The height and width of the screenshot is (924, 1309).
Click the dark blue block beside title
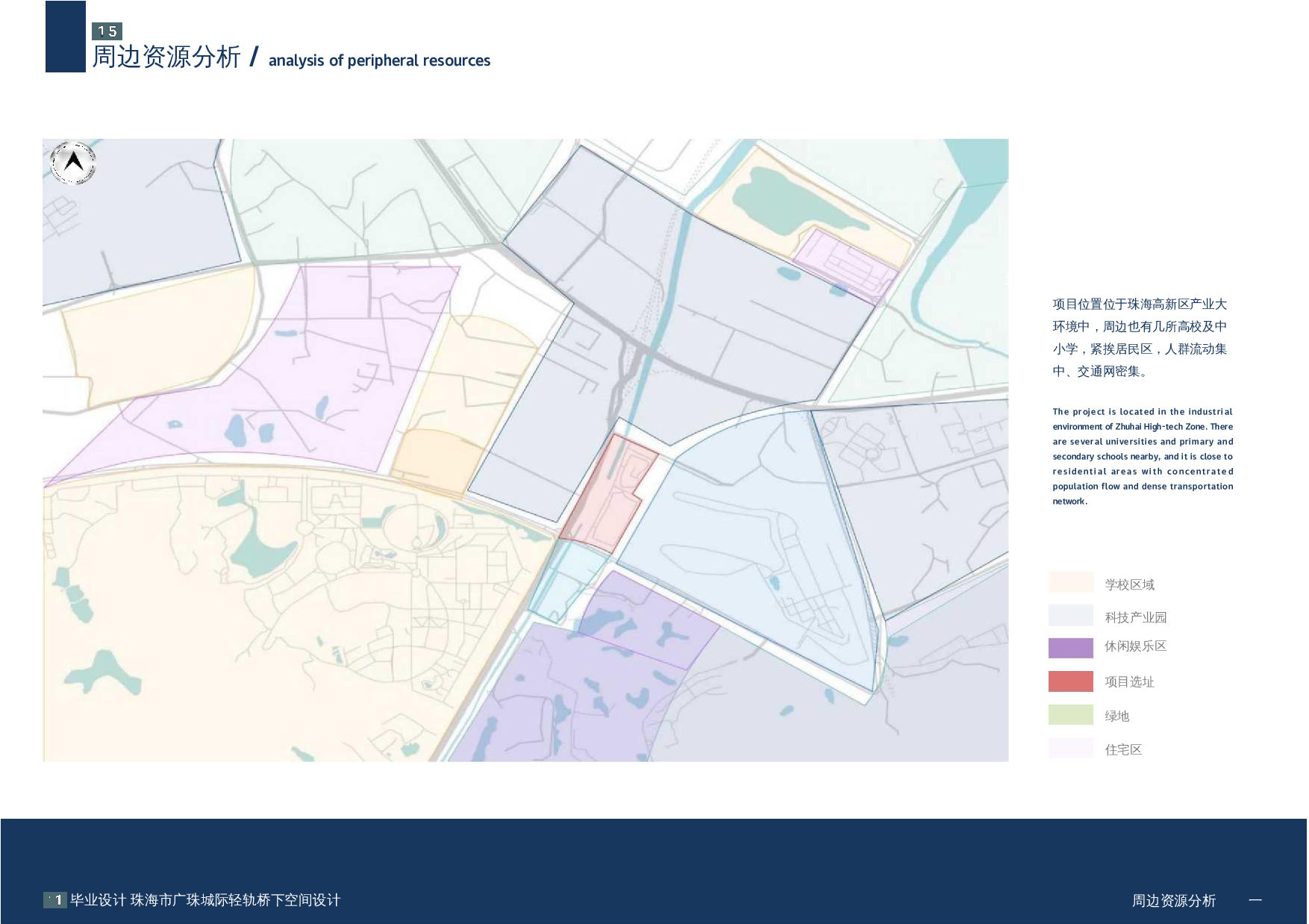66,37
